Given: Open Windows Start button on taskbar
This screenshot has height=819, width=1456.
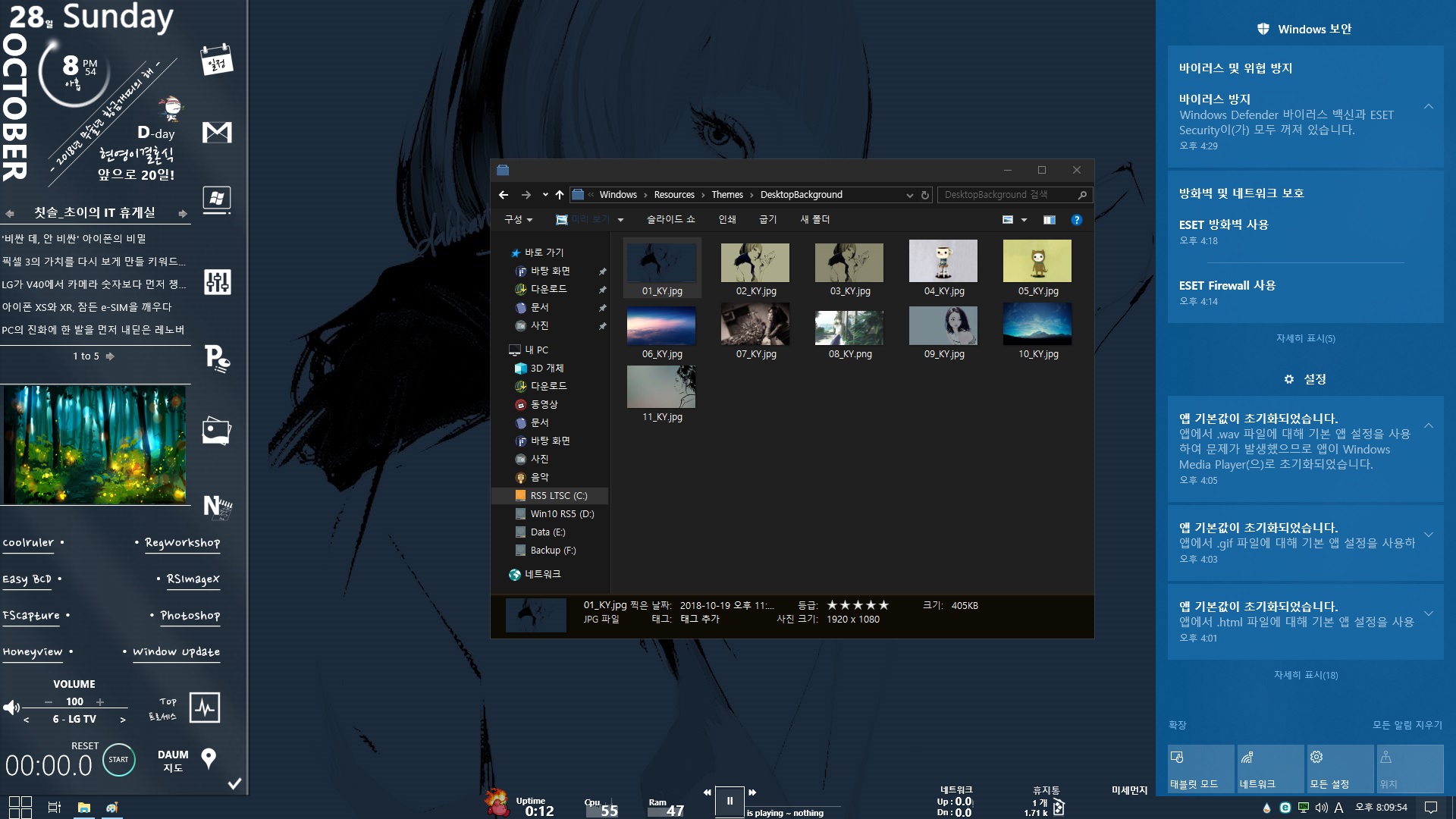Looking at the screenshot, I should click(20, 807).
